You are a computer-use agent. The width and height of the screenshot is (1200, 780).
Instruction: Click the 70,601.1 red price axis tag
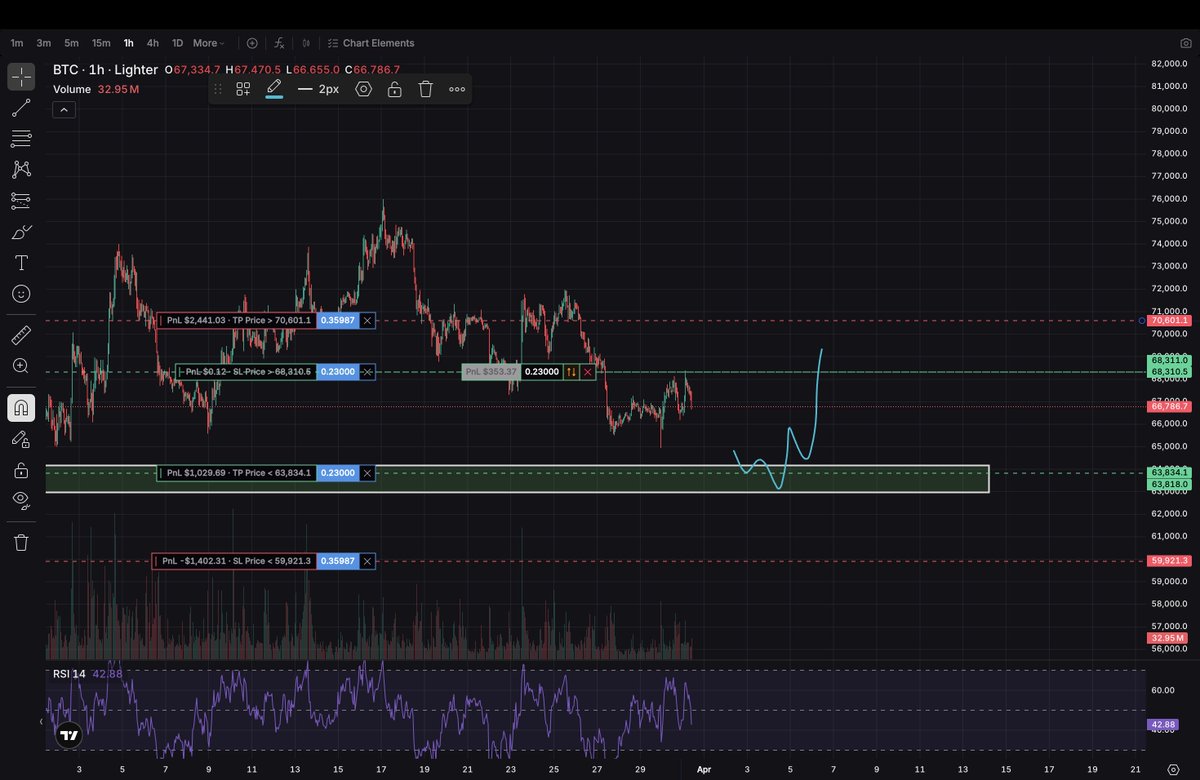point(1169,320)
